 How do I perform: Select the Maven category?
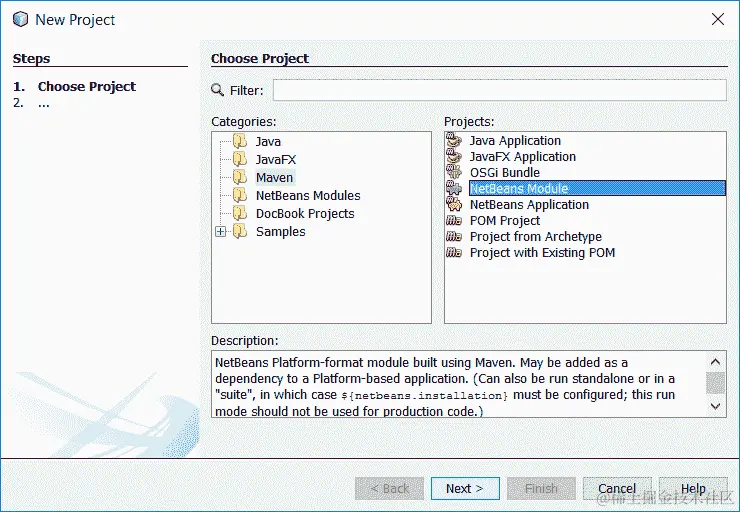coord(275,177)
